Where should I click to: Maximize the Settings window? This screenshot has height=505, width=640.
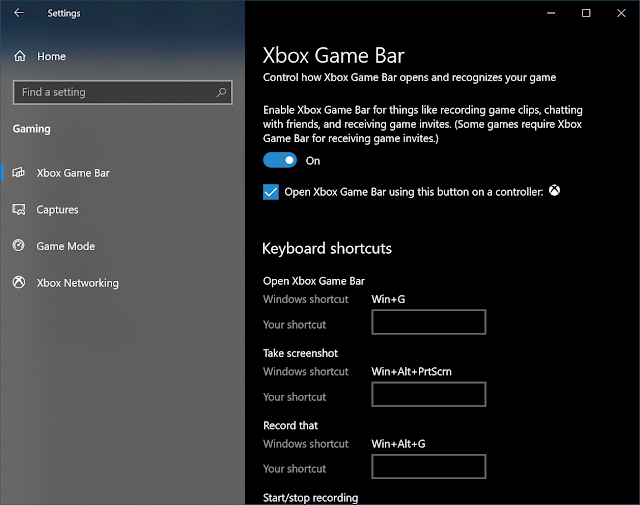[586, 13]
